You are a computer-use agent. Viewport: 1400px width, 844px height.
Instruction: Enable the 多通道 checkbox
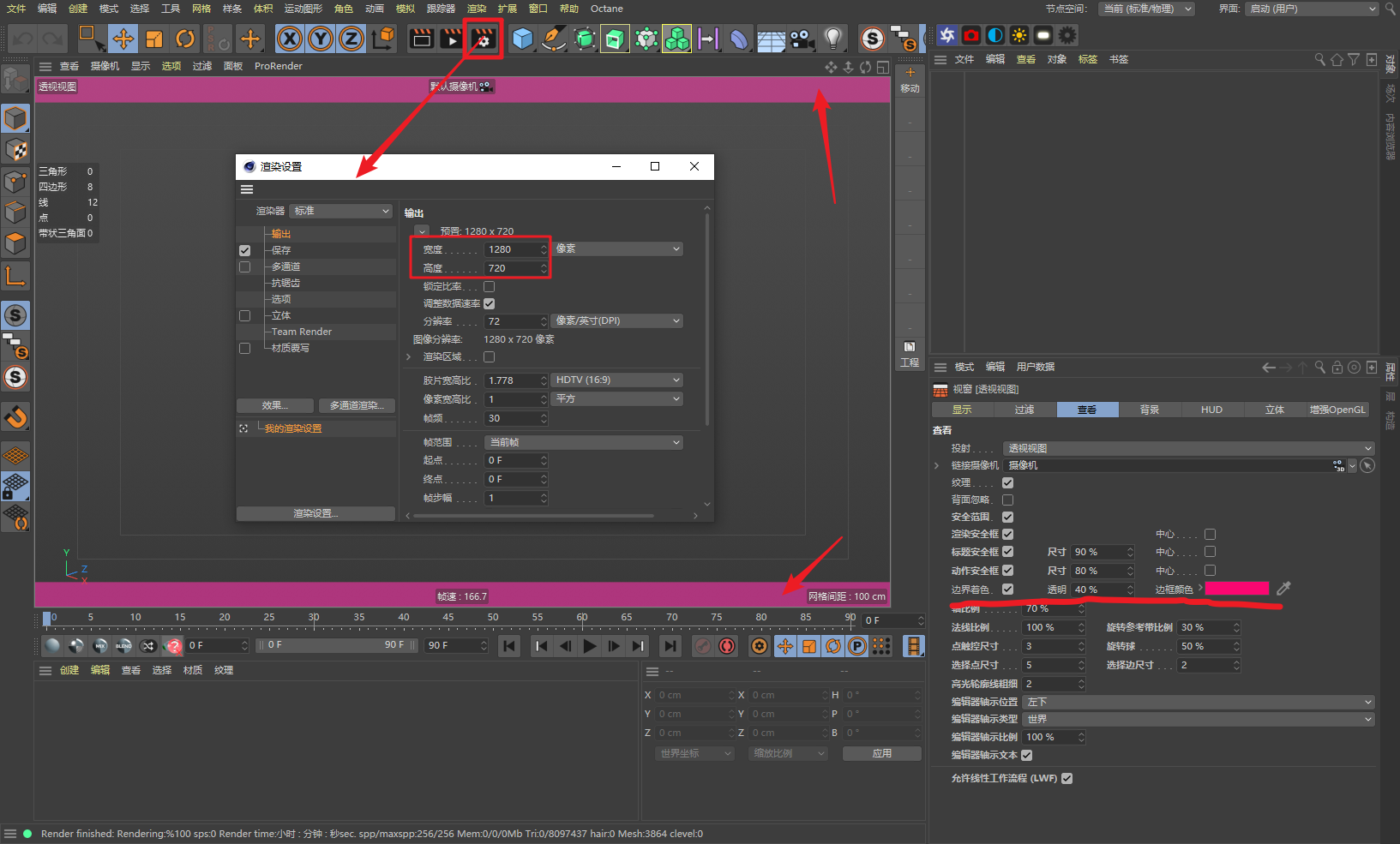tap(245, 266)
